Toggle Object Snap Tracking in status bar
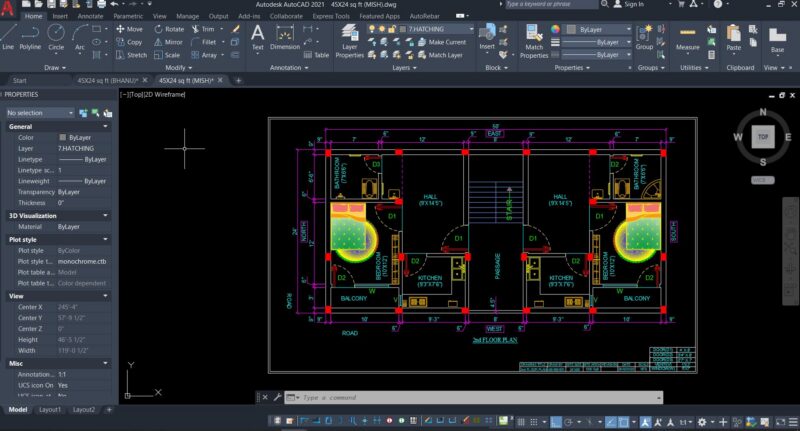 611,422
